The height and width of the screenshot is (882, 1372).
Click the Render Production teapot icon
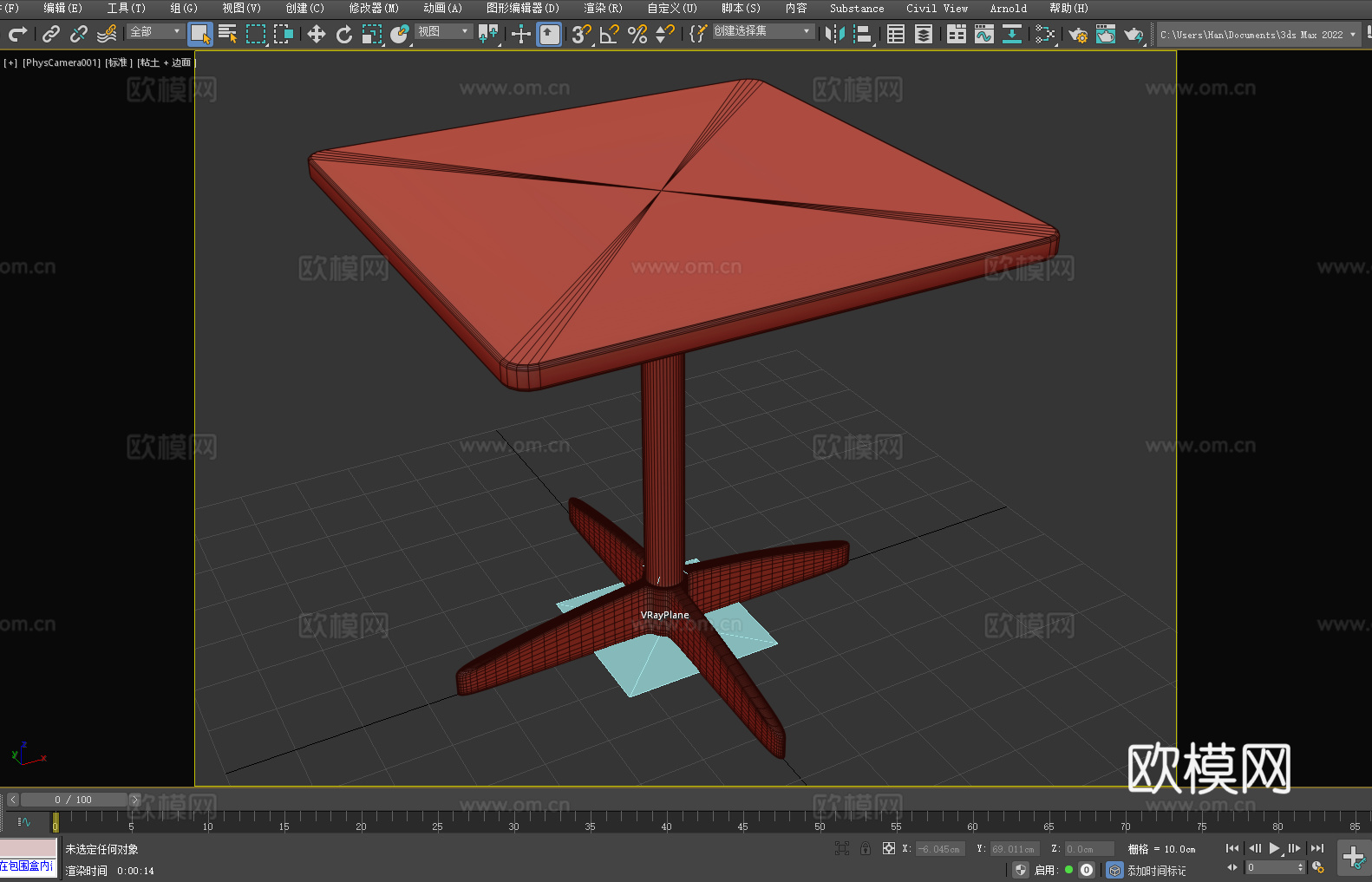(x=1134, y=34)
